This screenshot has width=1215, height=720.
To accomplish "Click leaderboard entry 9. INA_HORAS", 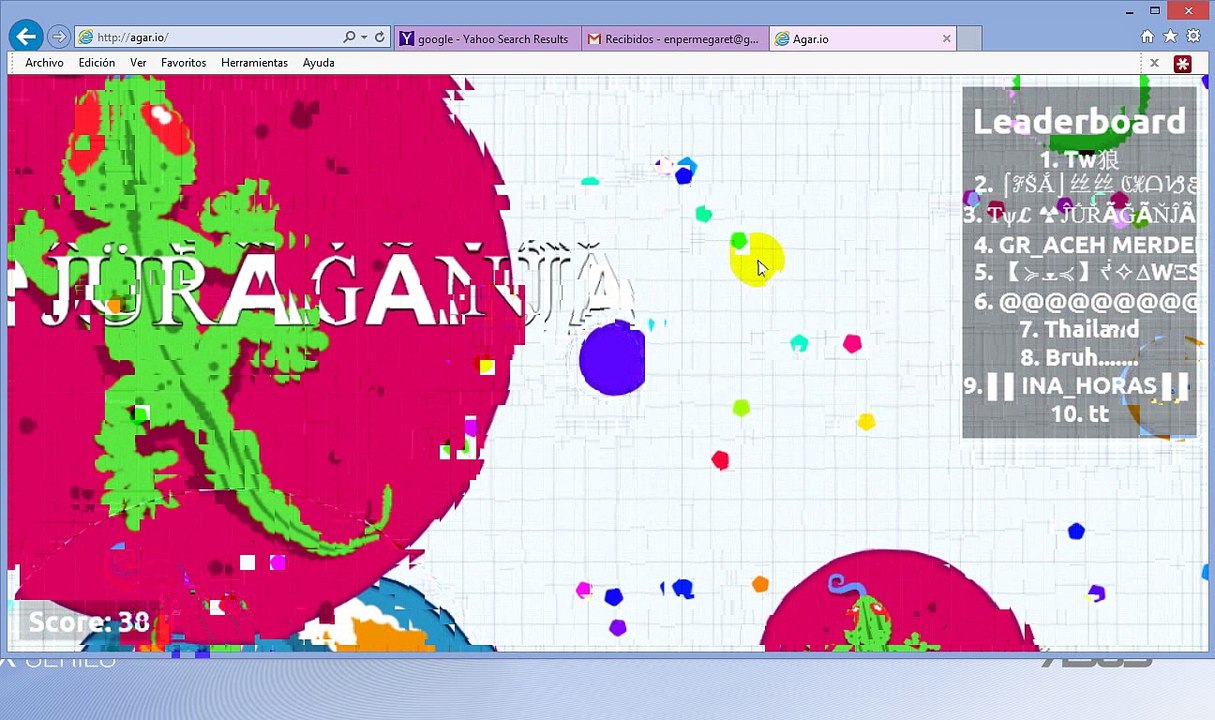I will tap(1076, 386).
